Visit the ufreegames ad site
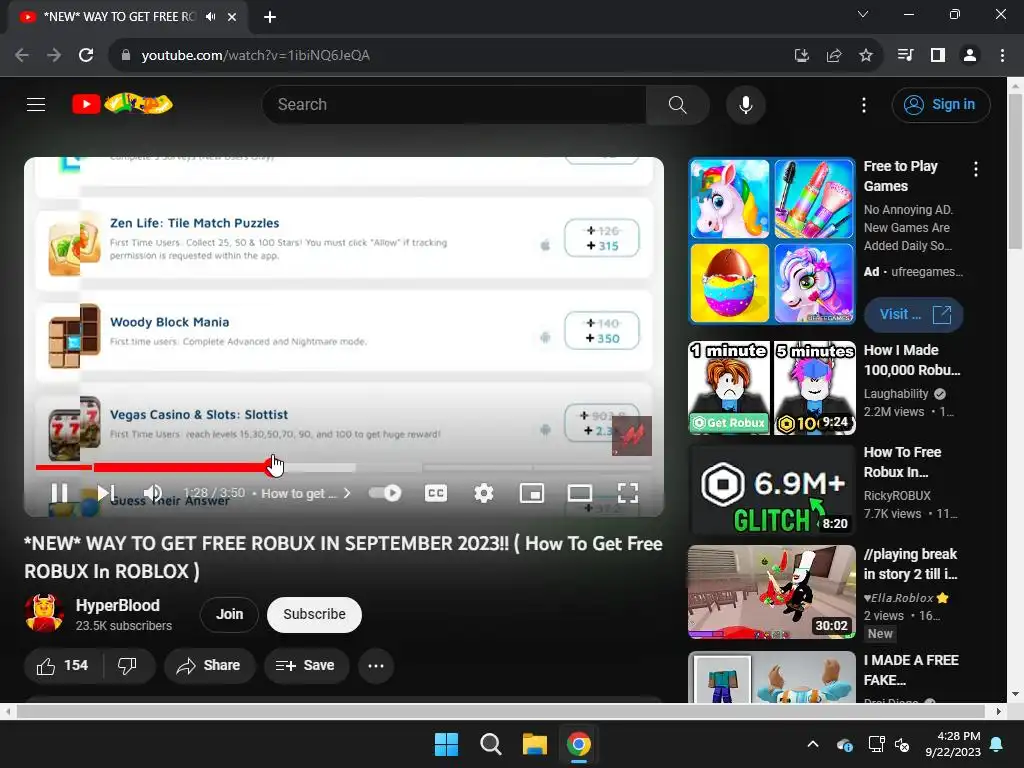Viewport: 1024px width, 768px height. pyautogui.click(x=914, y=315)
